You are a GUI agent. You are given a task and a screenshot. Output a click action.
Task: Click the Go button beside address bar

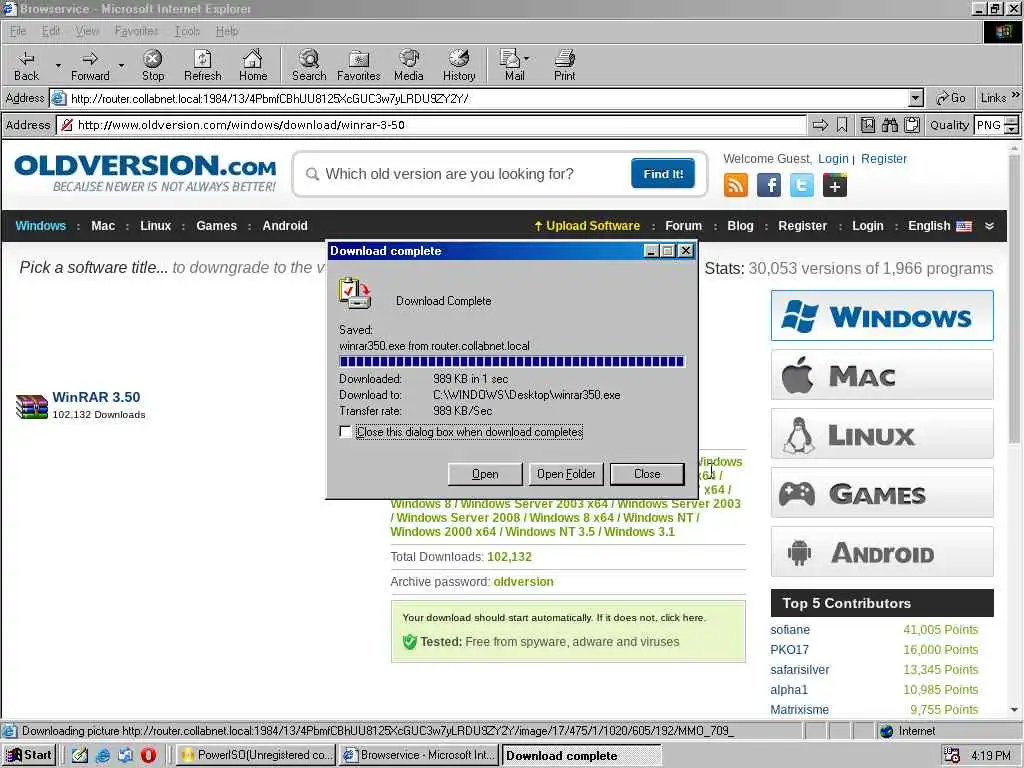pos(950,98)
